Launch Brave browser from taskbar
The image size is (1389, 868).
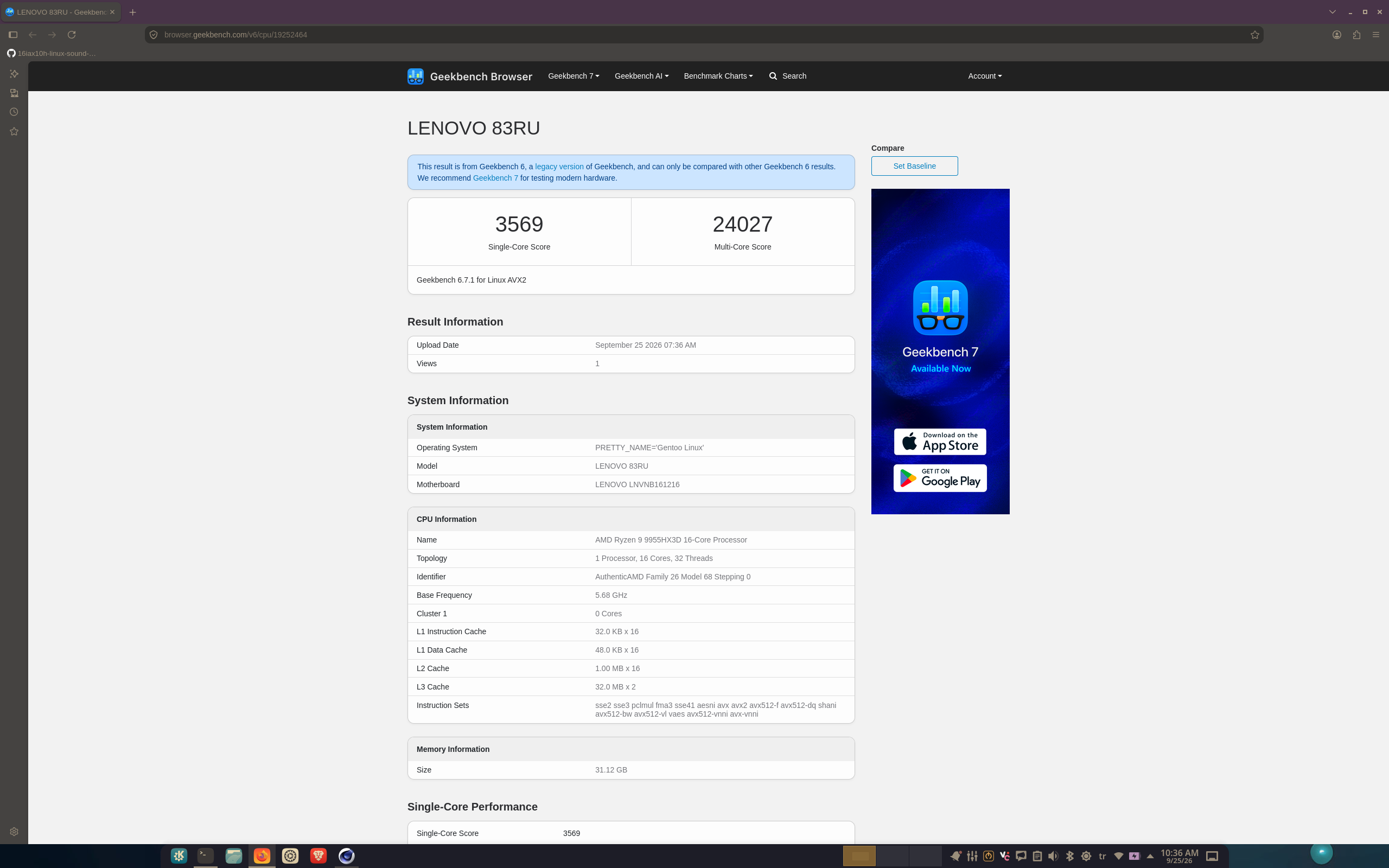(318, 856)
